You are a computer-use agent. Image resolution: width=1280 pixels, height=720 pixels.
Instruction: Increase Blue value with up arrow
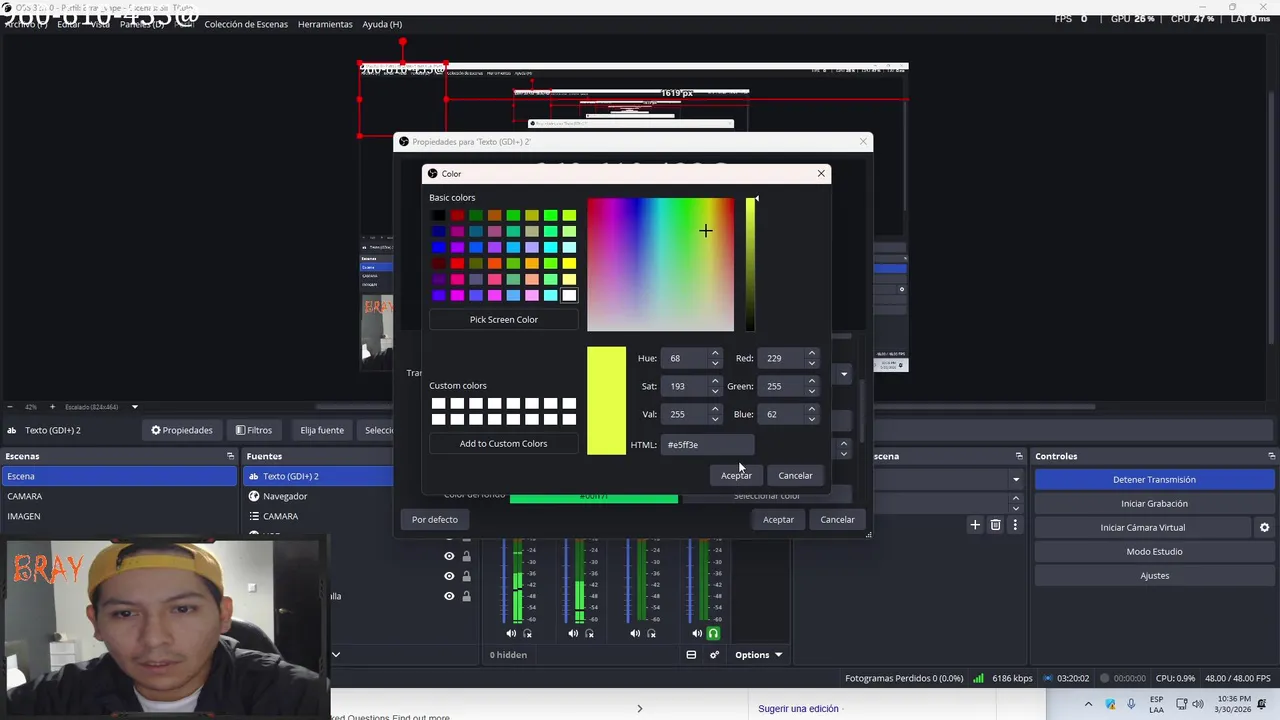[812, 409]
